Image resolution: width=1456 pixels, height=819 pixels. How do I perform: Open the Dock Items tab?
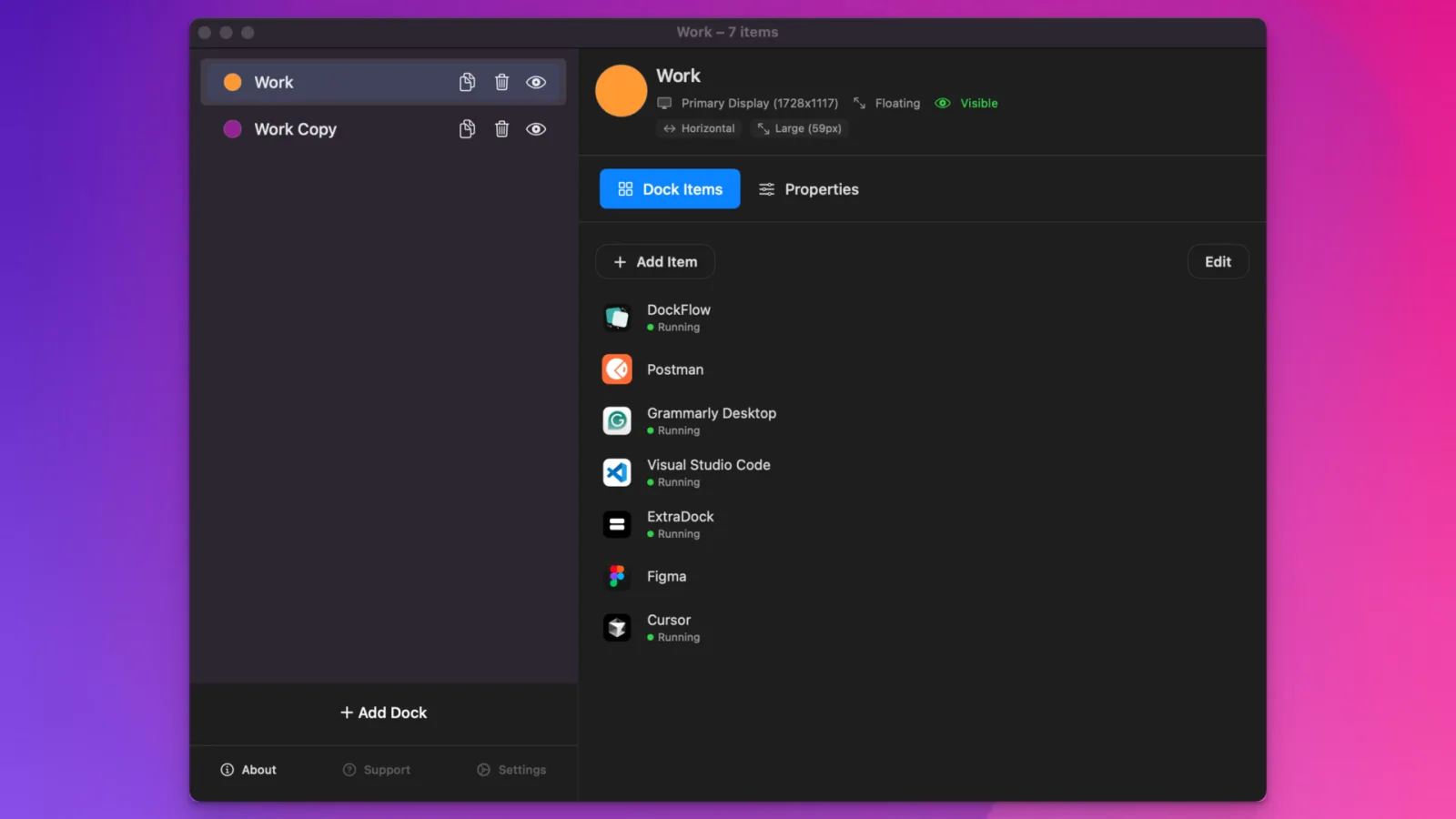click(x=670, y=188)
